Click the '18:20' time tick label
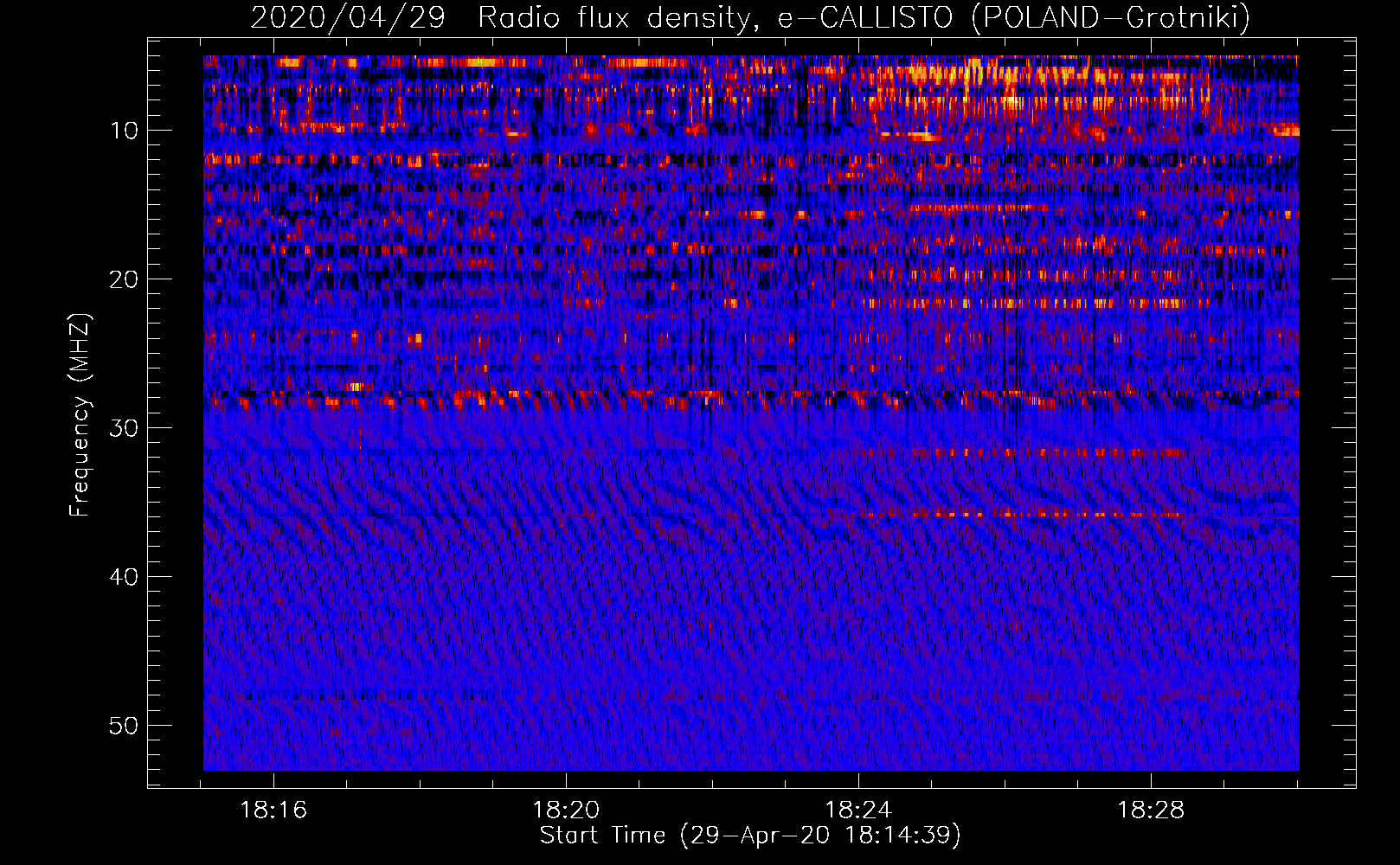Image resolution: width=1400 pixels, height=865 pixels. 566,811
